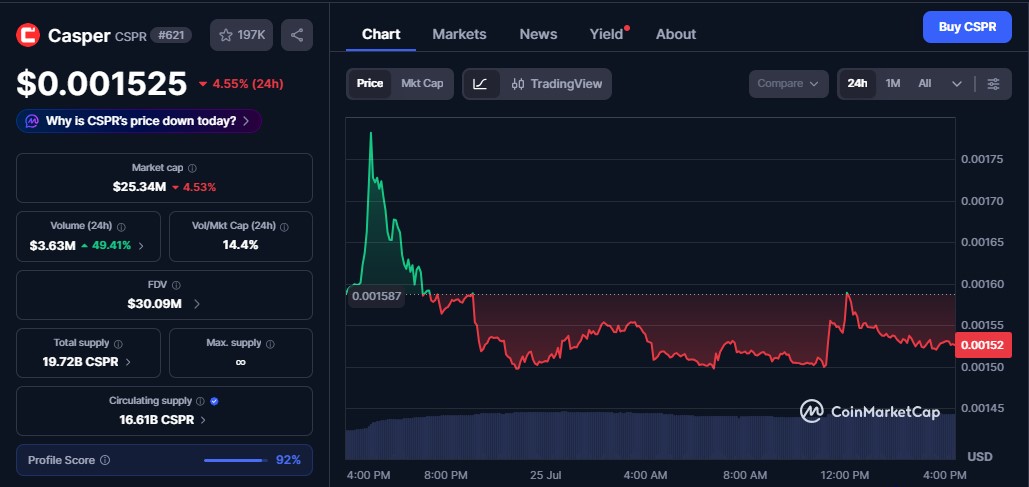Click the green price peak on chart
This screenshot has width=1029, height=487.
point(371,134)
